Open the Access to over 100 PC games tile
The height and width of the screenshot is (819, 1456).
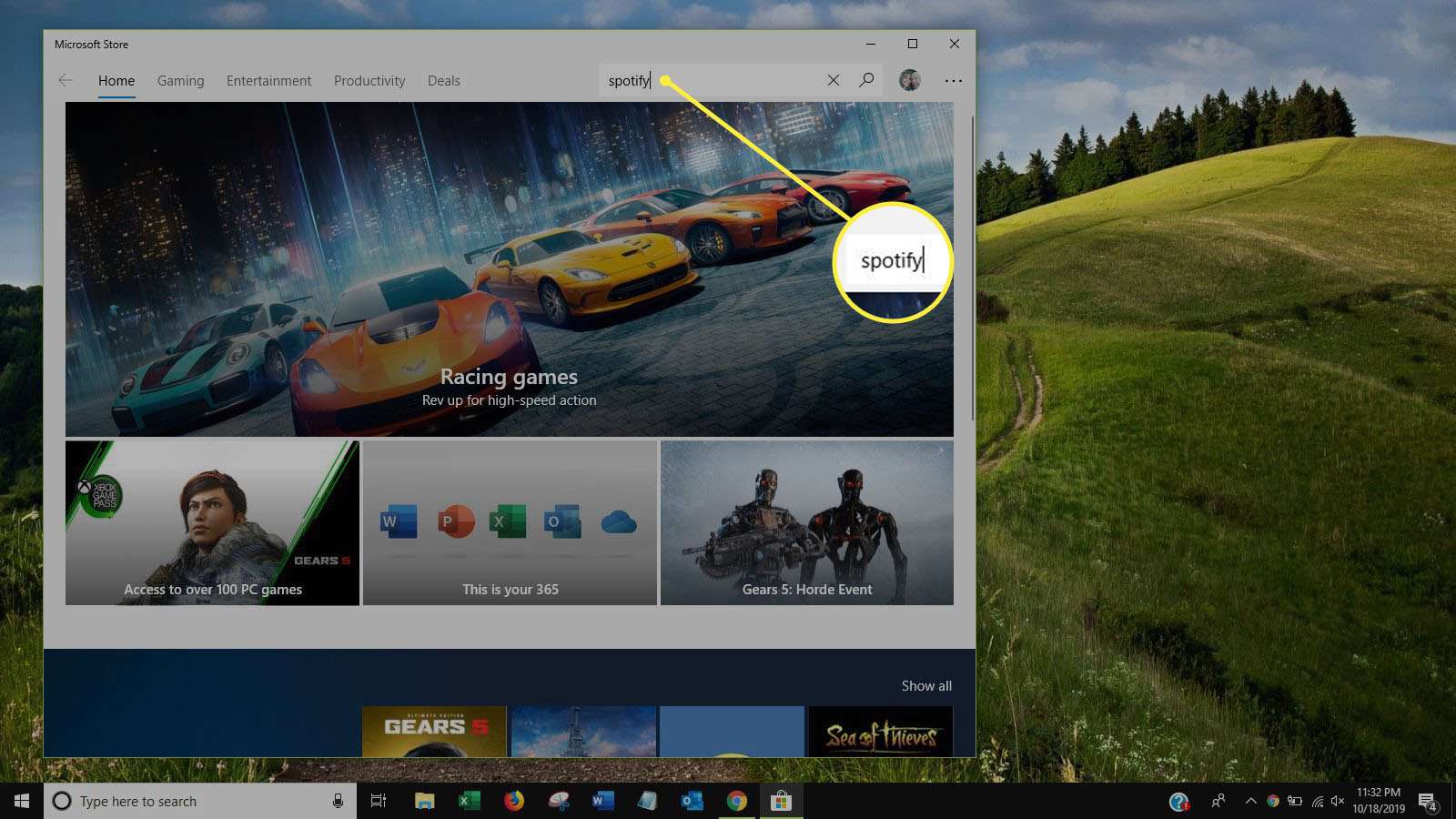212,523
